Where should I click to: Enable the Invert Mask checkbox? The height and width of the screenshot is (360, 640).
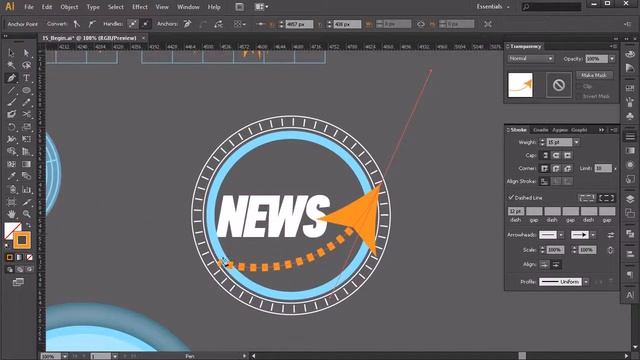(x=580, y=96)
